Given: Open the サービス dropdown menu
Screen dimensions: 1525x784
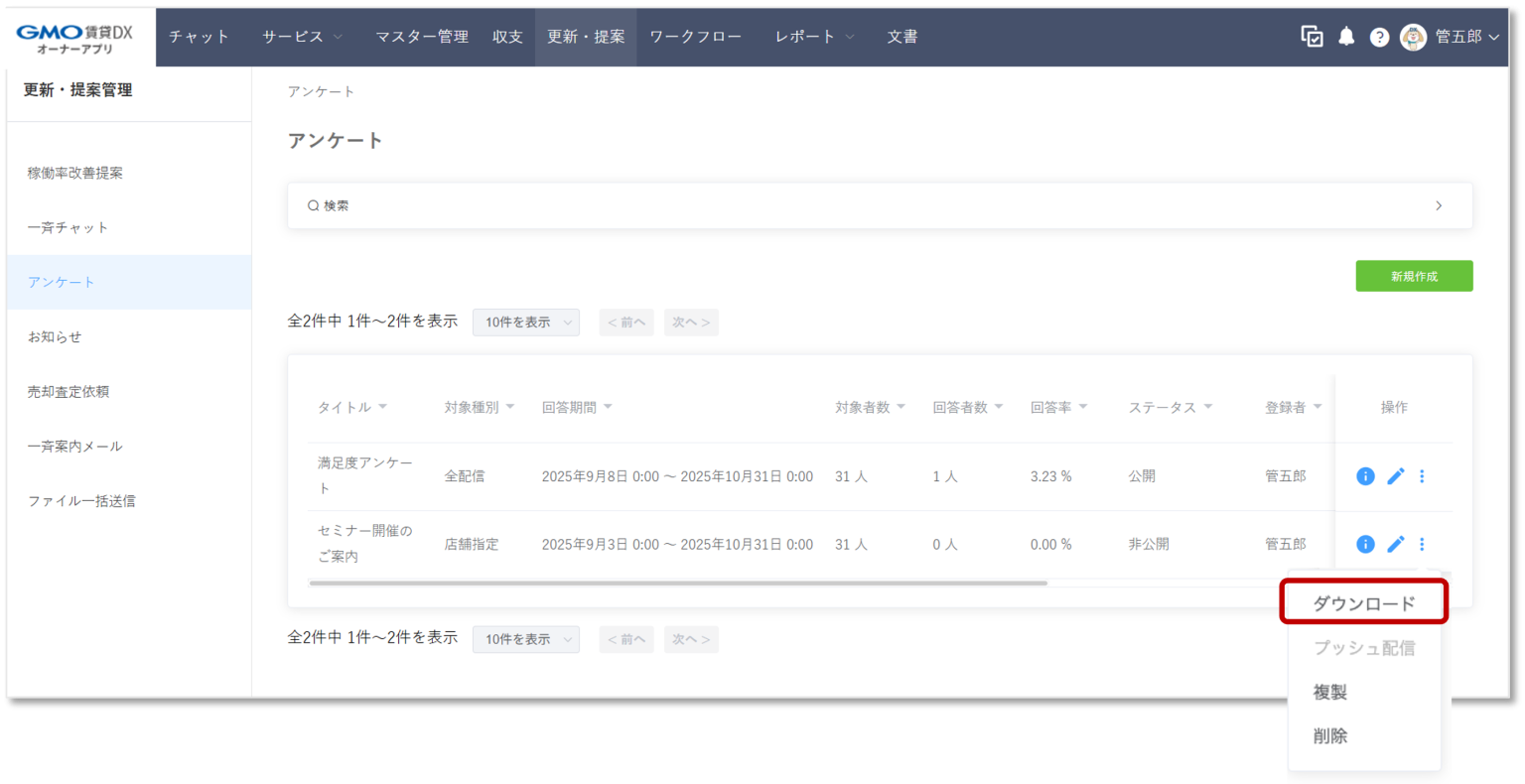Looking at the screenshot, I should (x=298, y=36).
